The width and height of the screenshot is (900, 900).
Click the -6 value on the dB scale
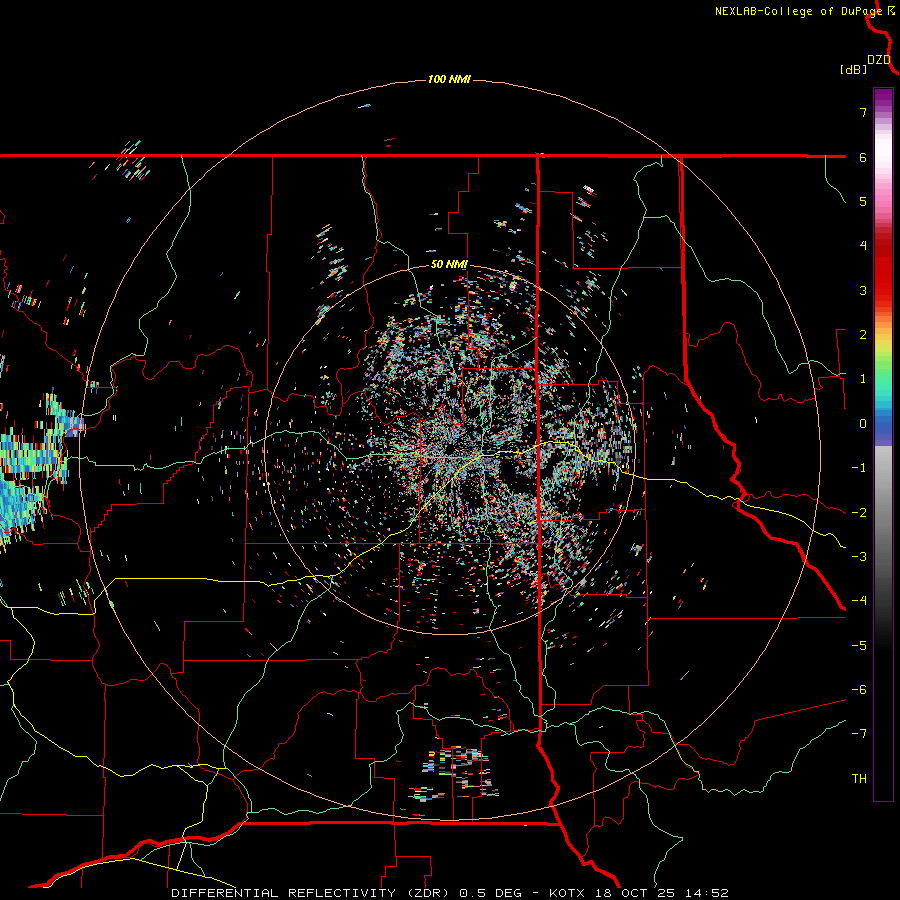point(859,690)
